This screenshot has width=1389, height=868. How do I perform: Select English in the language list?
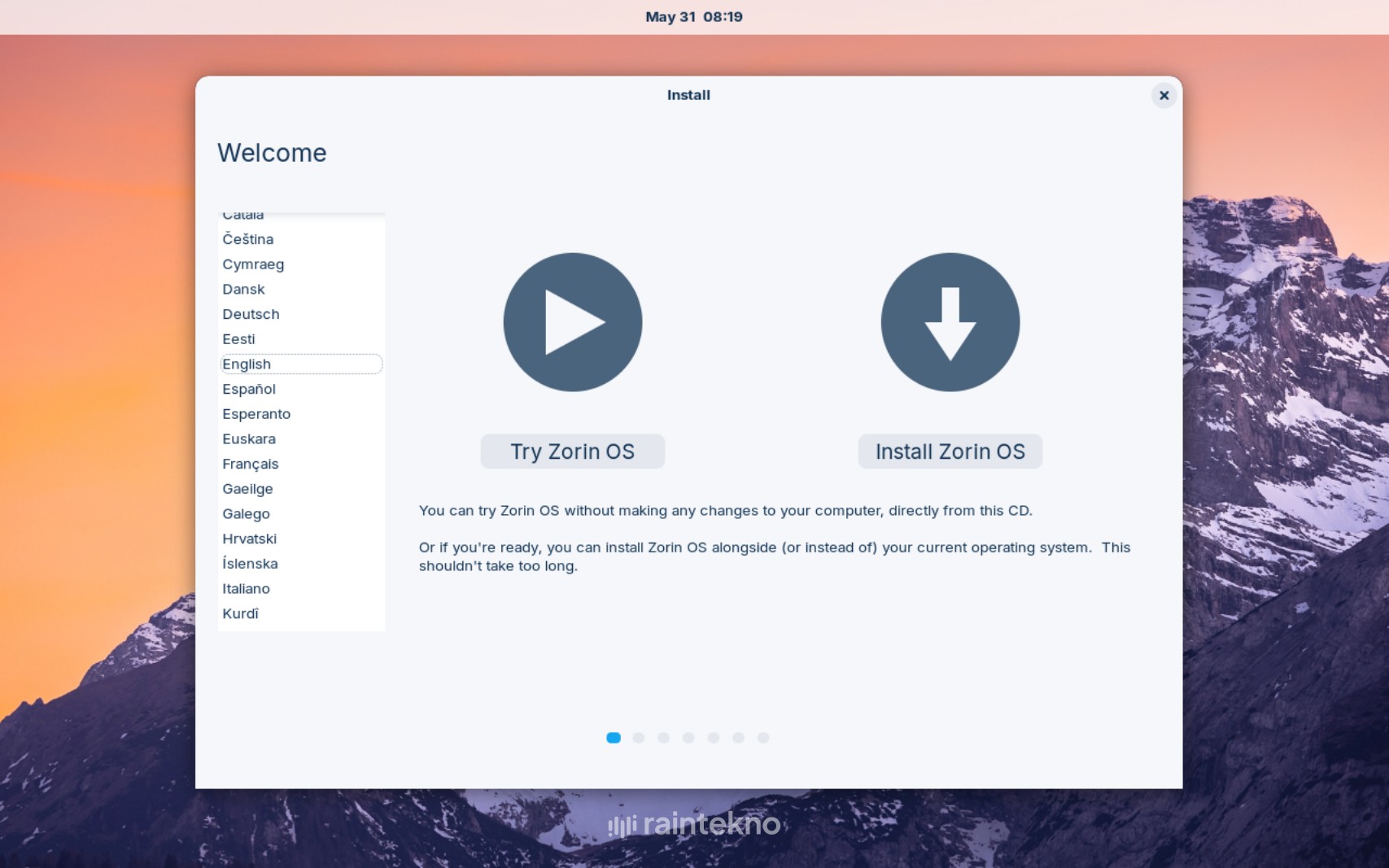[247, 364]
